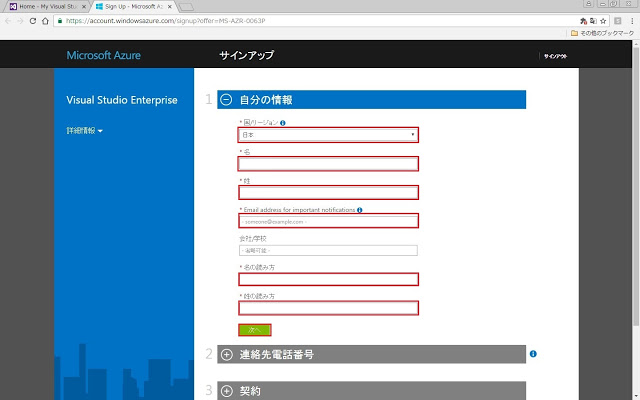Image resolution: width=640 pixels, height=400 pixels.
Task: Click the サインアップ page title
Action: (247, 55)
